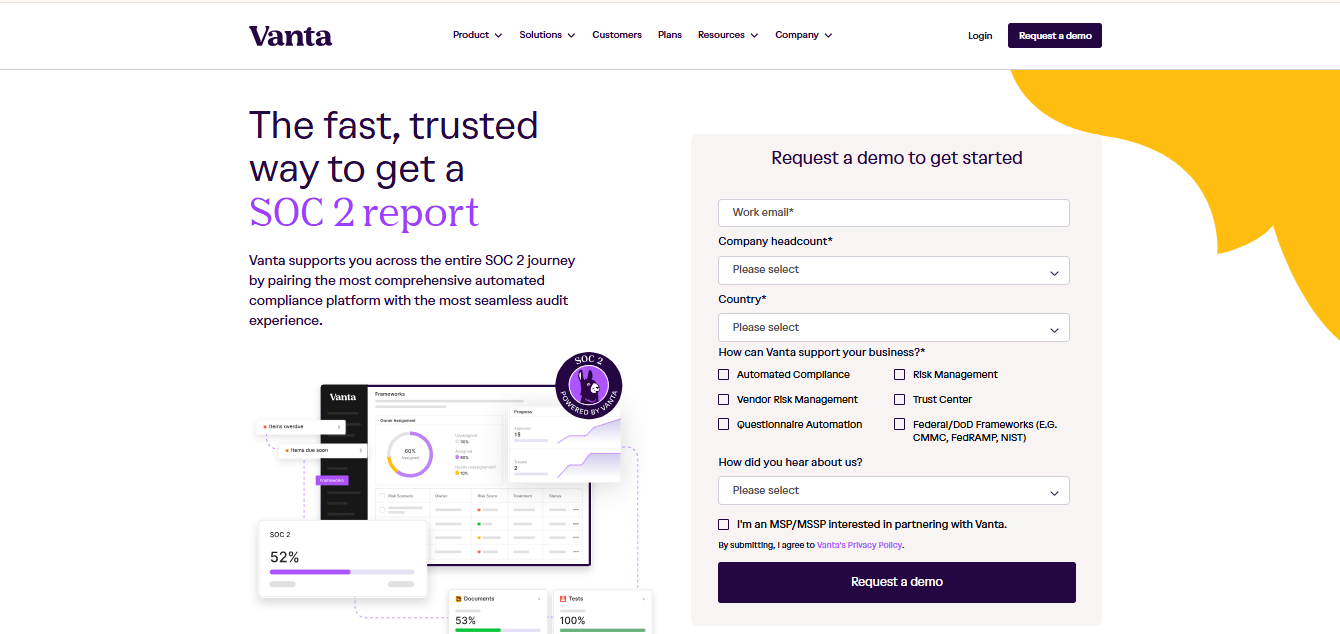Screen dimensions: 1340x634
Task: Submit the form with Request a demo
Action: coord(897,582)
